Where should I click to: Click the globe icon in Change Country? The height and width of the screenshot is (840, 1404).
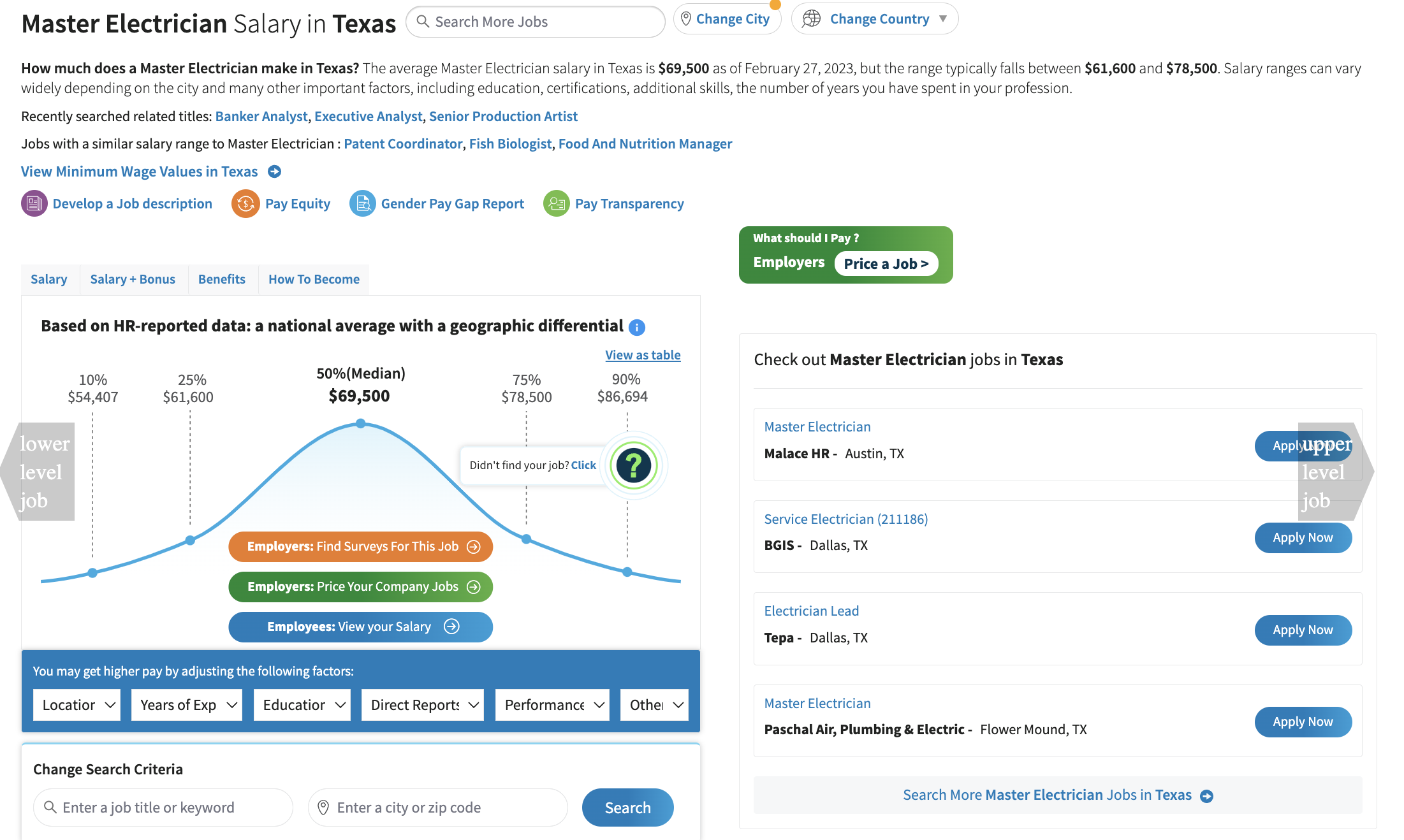click(811, 19)
